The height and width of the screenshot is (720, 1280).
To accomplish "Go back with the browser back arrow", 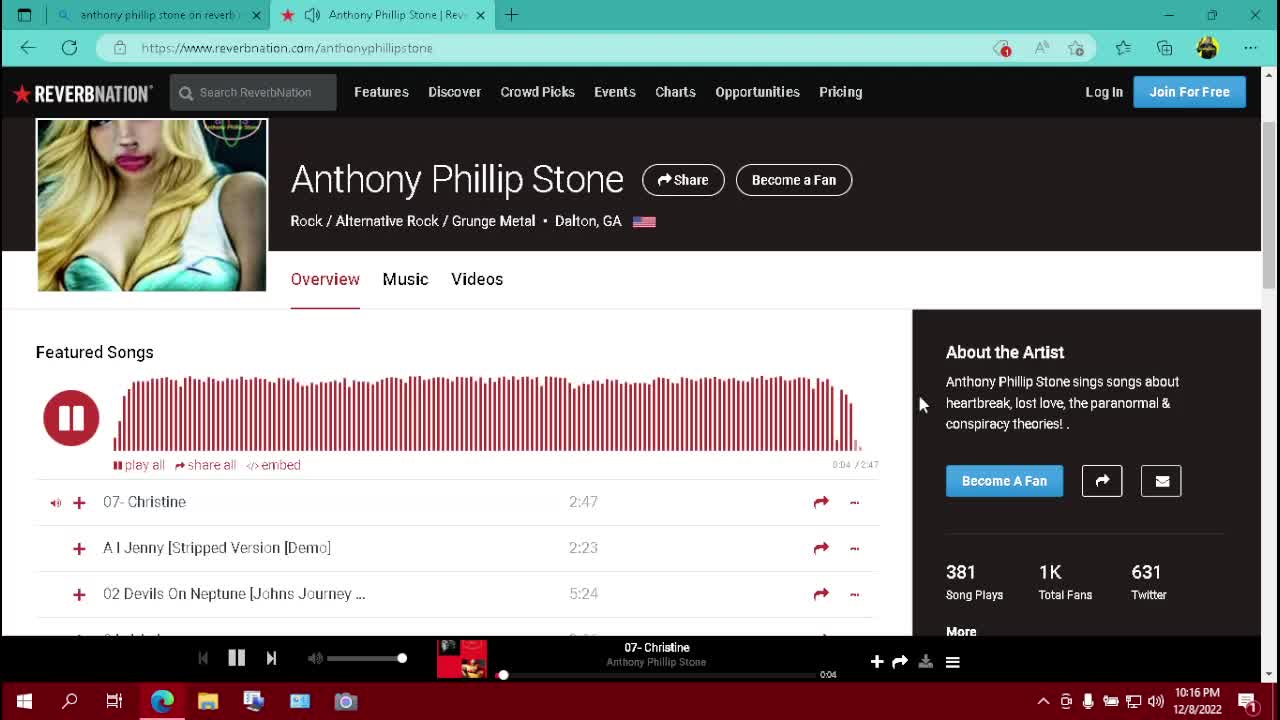I will (x=28, y=47).
